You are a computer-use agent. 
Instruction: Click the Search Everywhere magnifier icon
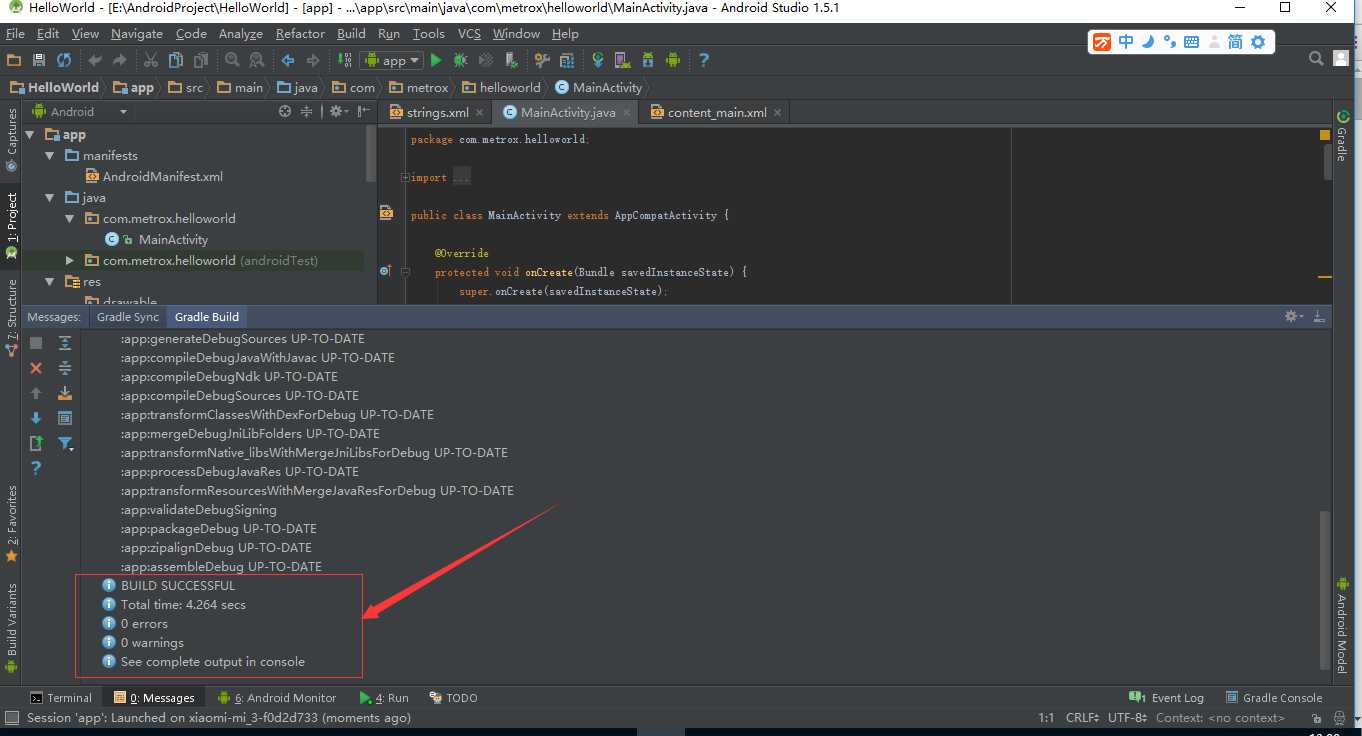(x=1316, y=59)
